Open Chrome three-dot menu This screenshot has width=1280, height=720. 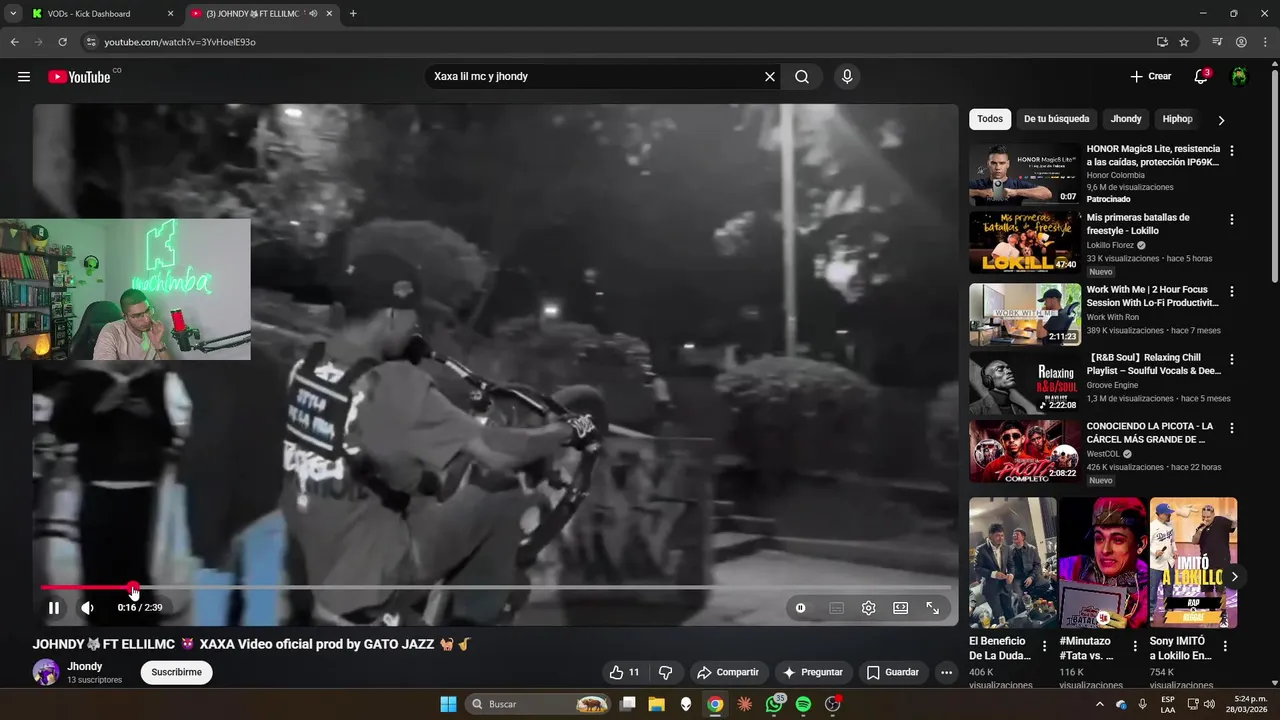pyautogui.click(x=1265, y=42)
